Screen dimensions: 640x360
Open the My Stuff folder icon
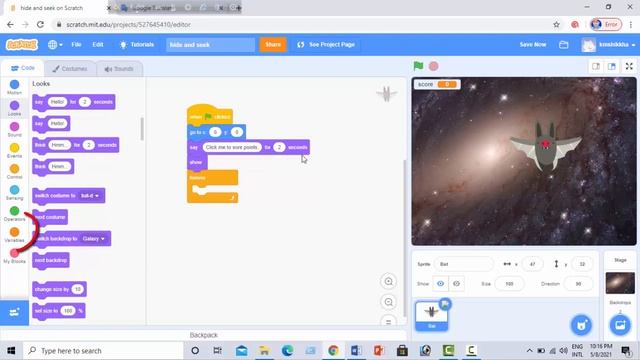pyautogui.click(x=564, y=44)
